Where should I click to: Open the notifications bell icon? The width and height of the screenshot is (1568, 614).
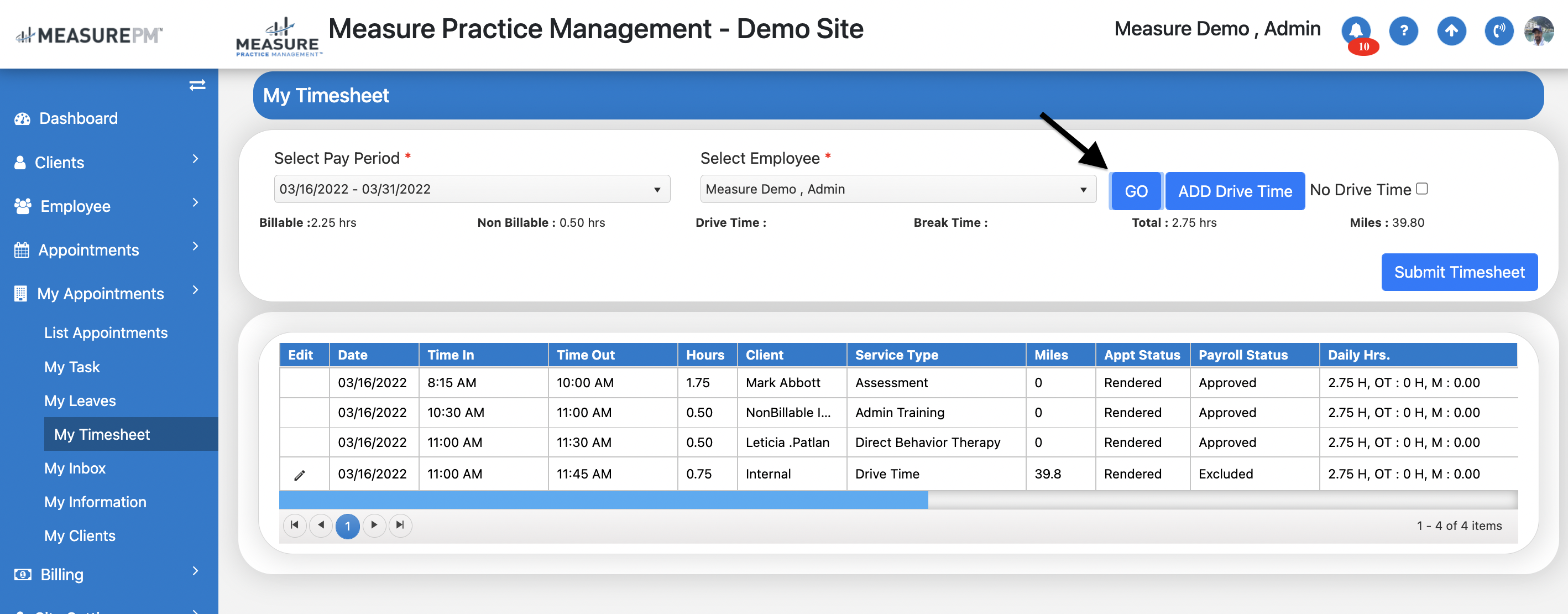point(1356,30)
